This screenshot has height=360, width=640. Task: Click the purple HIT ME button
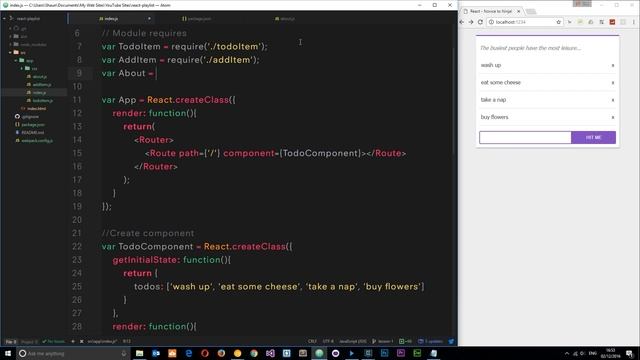click(593, 138)
